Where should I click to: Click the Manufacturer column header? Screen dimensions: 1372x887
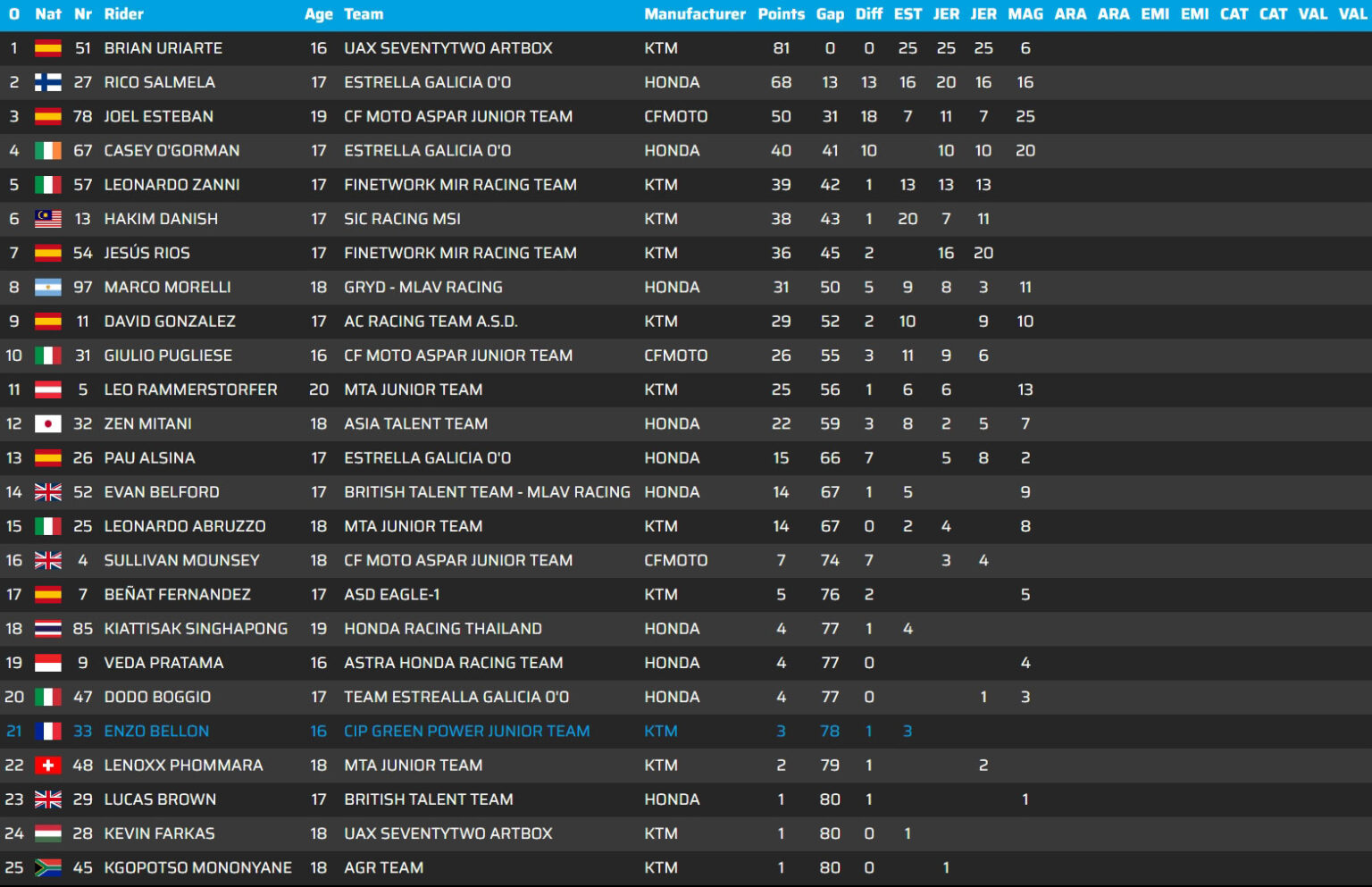tap(694, 14)
